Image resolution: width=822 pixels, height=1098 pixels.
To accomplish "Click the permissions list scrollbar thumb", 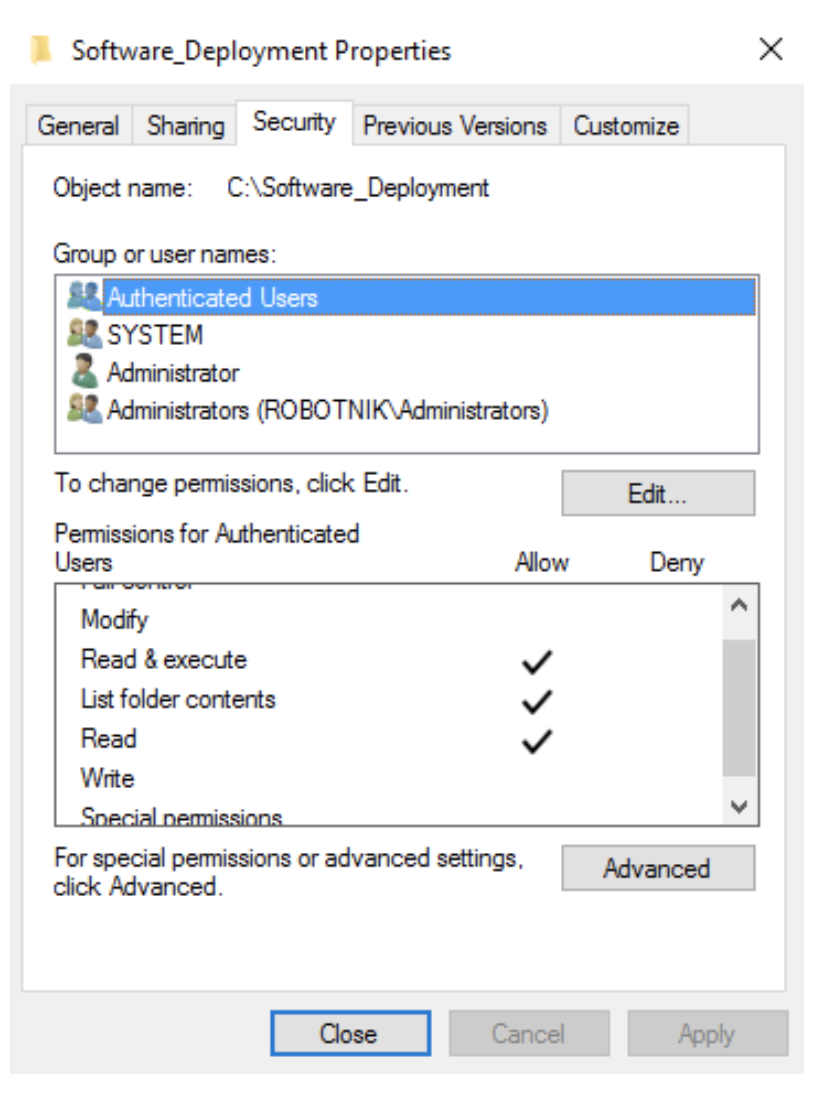I will tap(739, 707).
